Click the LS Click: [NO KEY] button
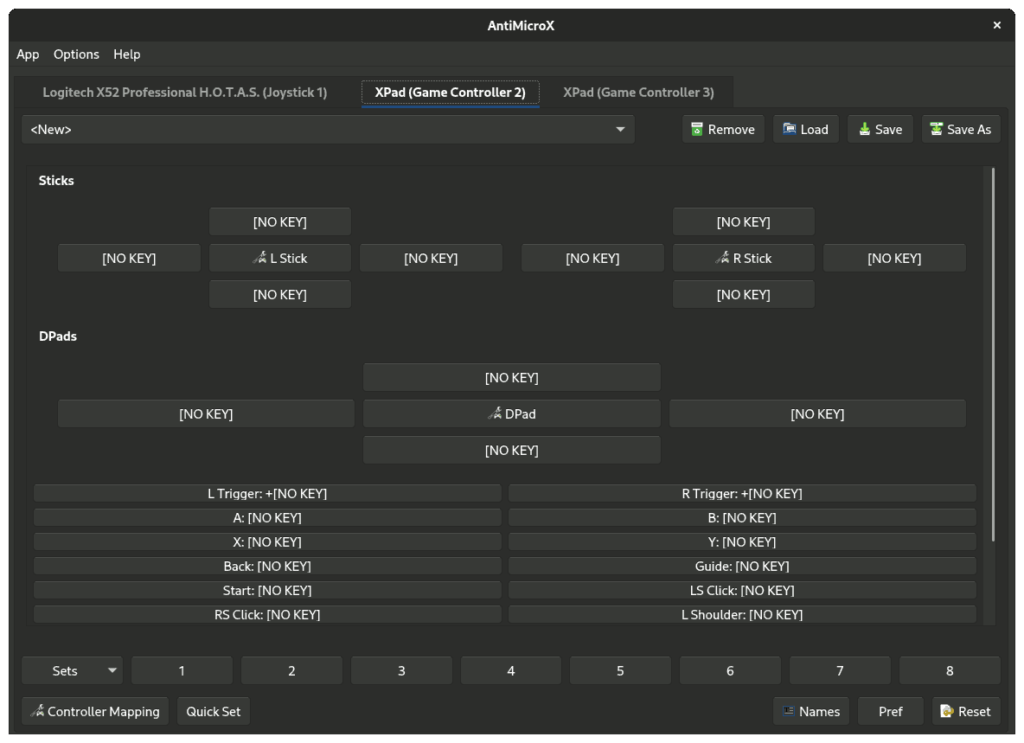The height and width of the screenshot is (743, 1024). [x=742, y=590]
